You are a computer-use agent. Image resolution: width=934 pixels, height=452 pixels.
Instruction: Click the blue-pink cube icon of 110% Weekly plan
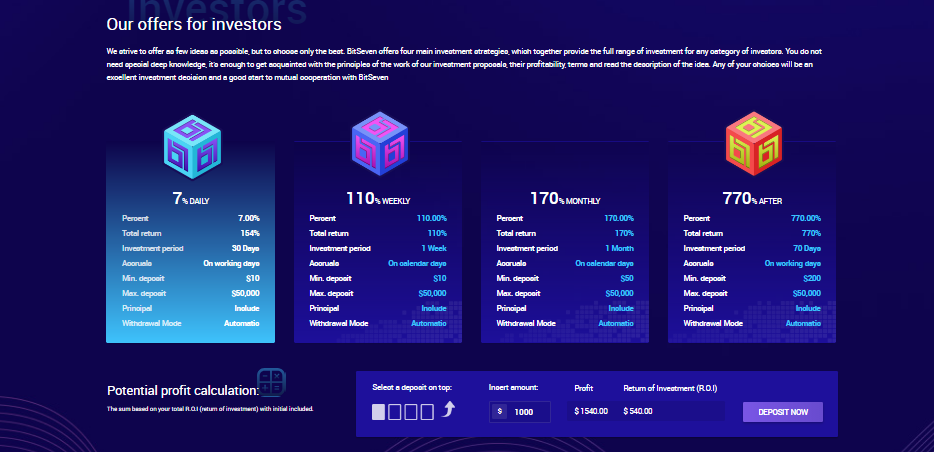379,144
